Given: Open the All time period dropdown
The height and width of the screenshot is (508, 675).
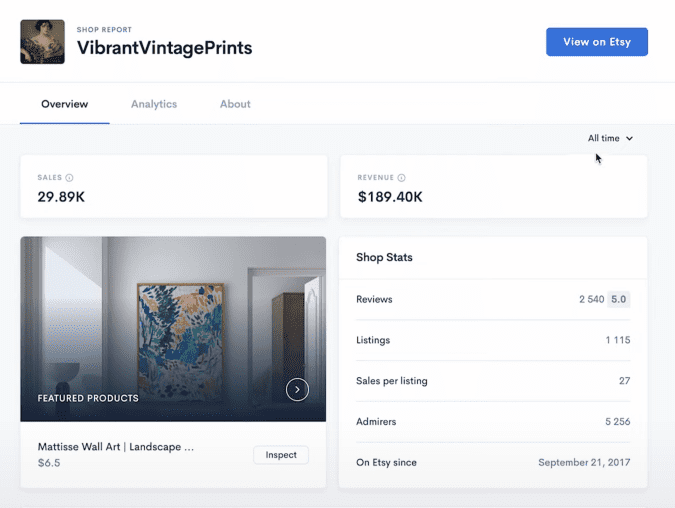Looking at the screenshot, I should coord(610,138).
